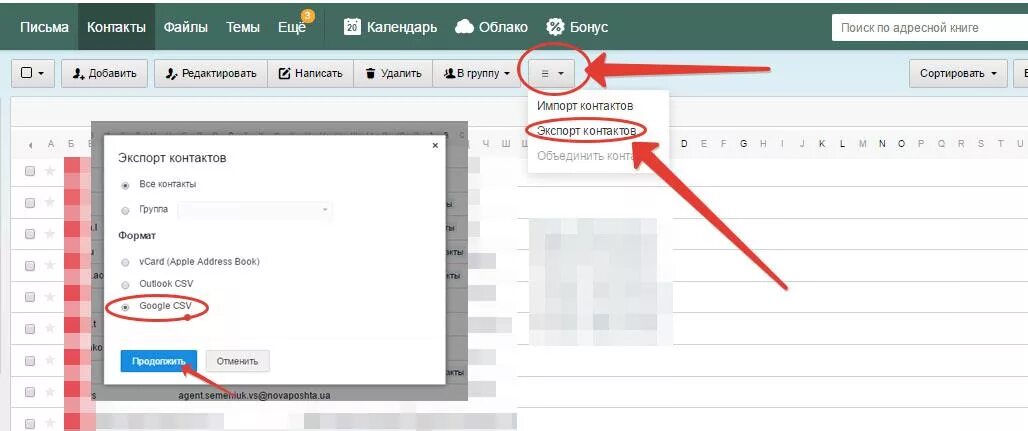1028x431 pixels.
Task: Close the Экспорт контактов dialog with X
Action: point(435,146)
